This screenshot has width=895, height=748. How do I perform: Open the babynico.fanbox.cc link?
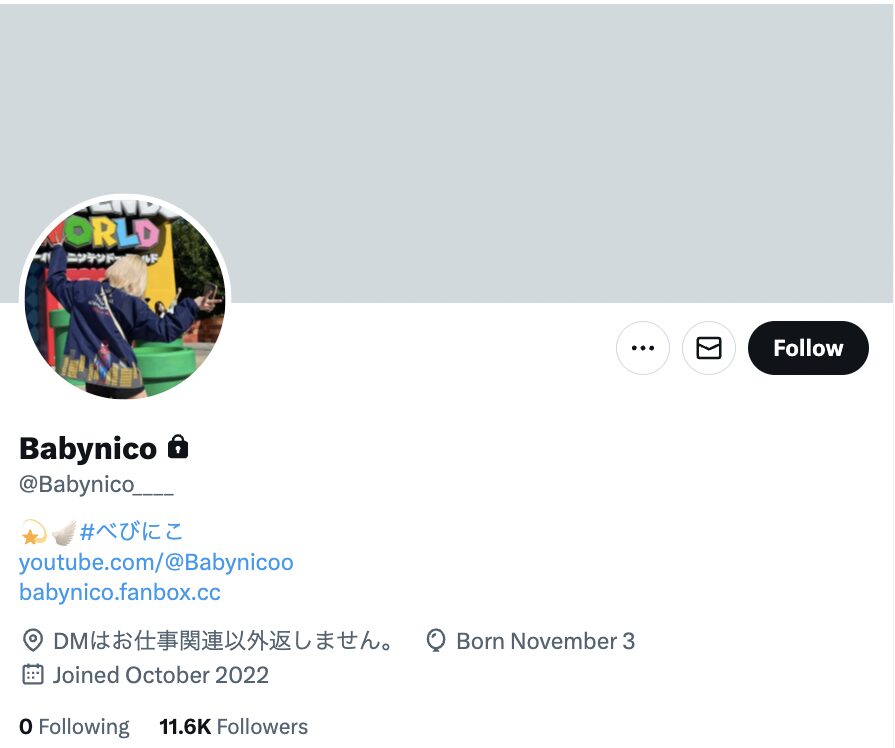coord(120,592)
